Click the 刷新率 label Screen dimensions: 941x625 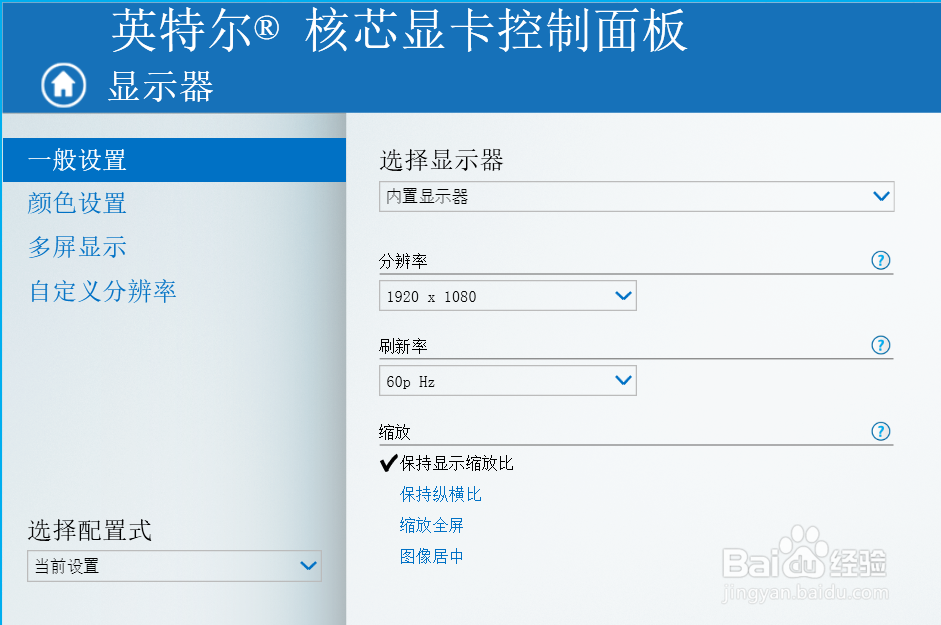coord(403,346)
